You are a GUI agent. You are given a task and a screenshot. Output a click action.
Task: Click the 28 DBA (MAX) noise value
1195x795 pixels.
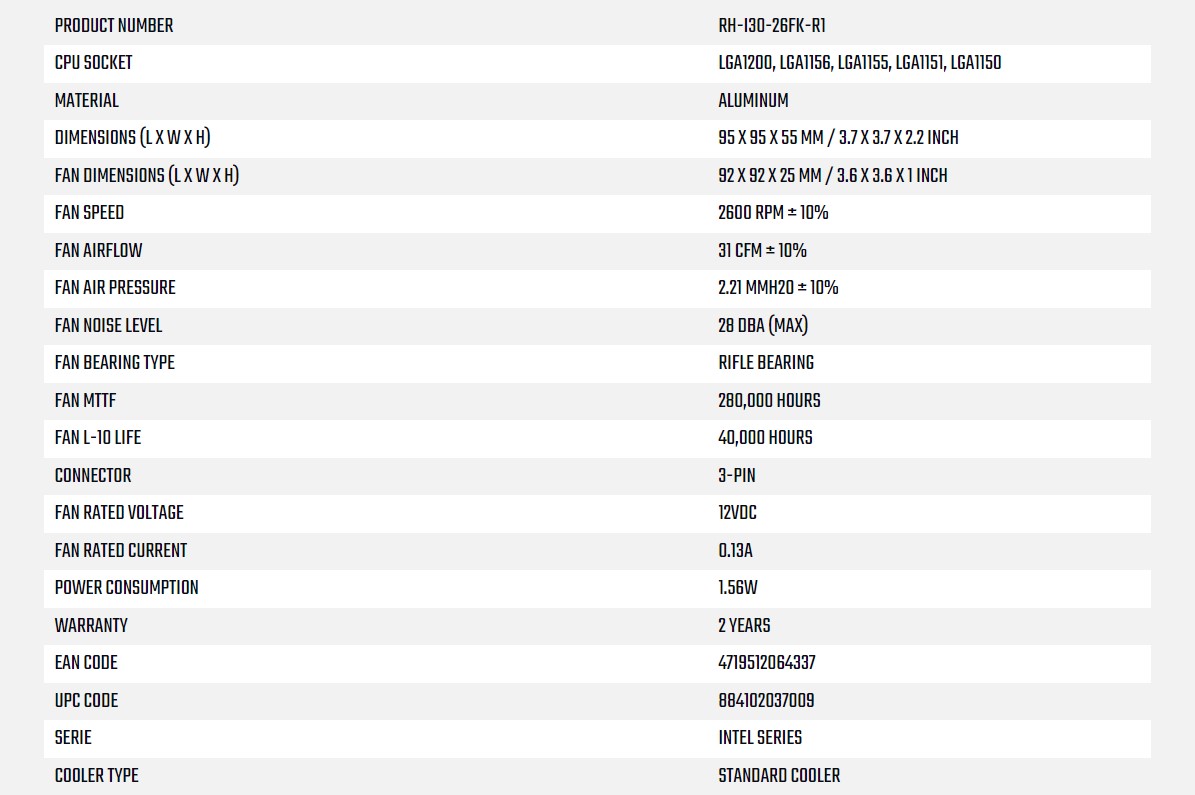point(763,326)
